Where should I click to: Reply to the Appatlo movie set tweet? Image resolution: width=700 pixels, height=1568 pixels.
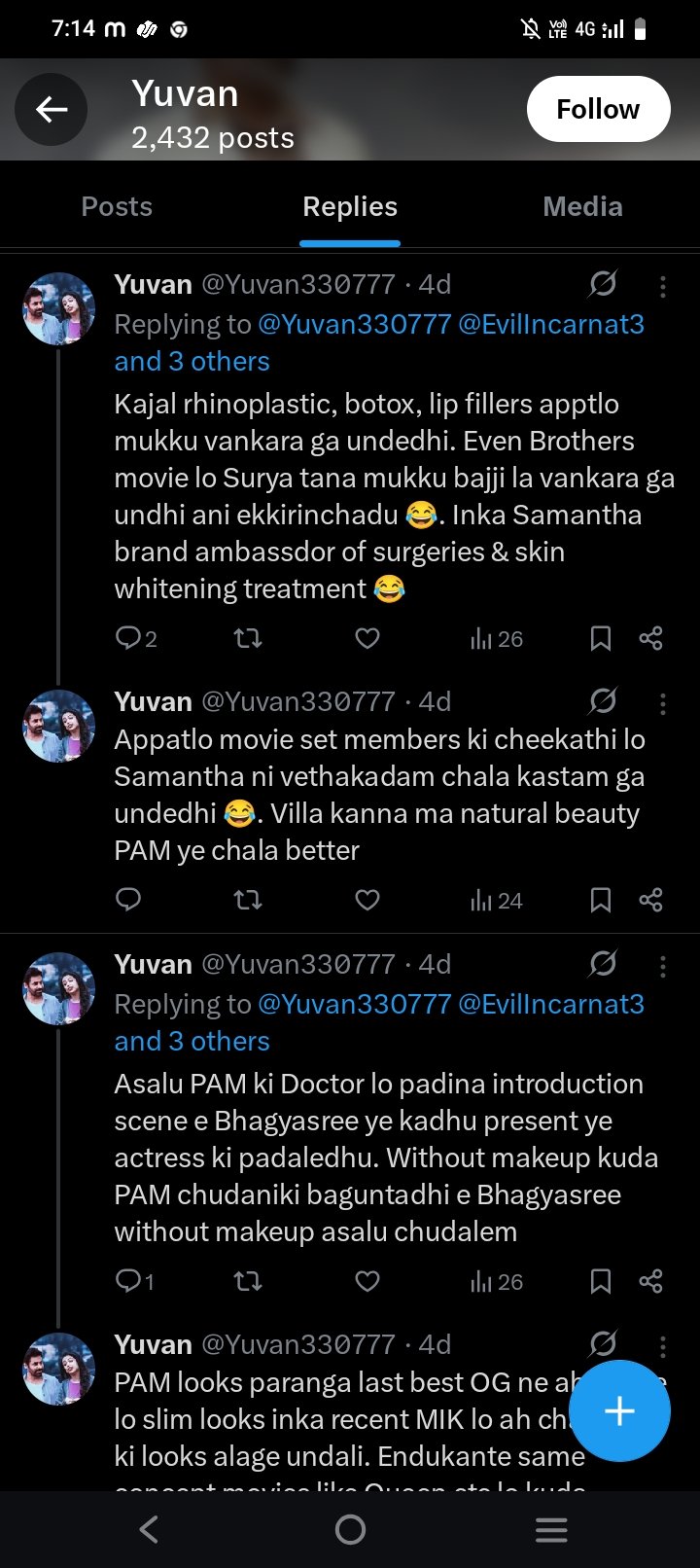pyautogui.click(x=128, y=900)
